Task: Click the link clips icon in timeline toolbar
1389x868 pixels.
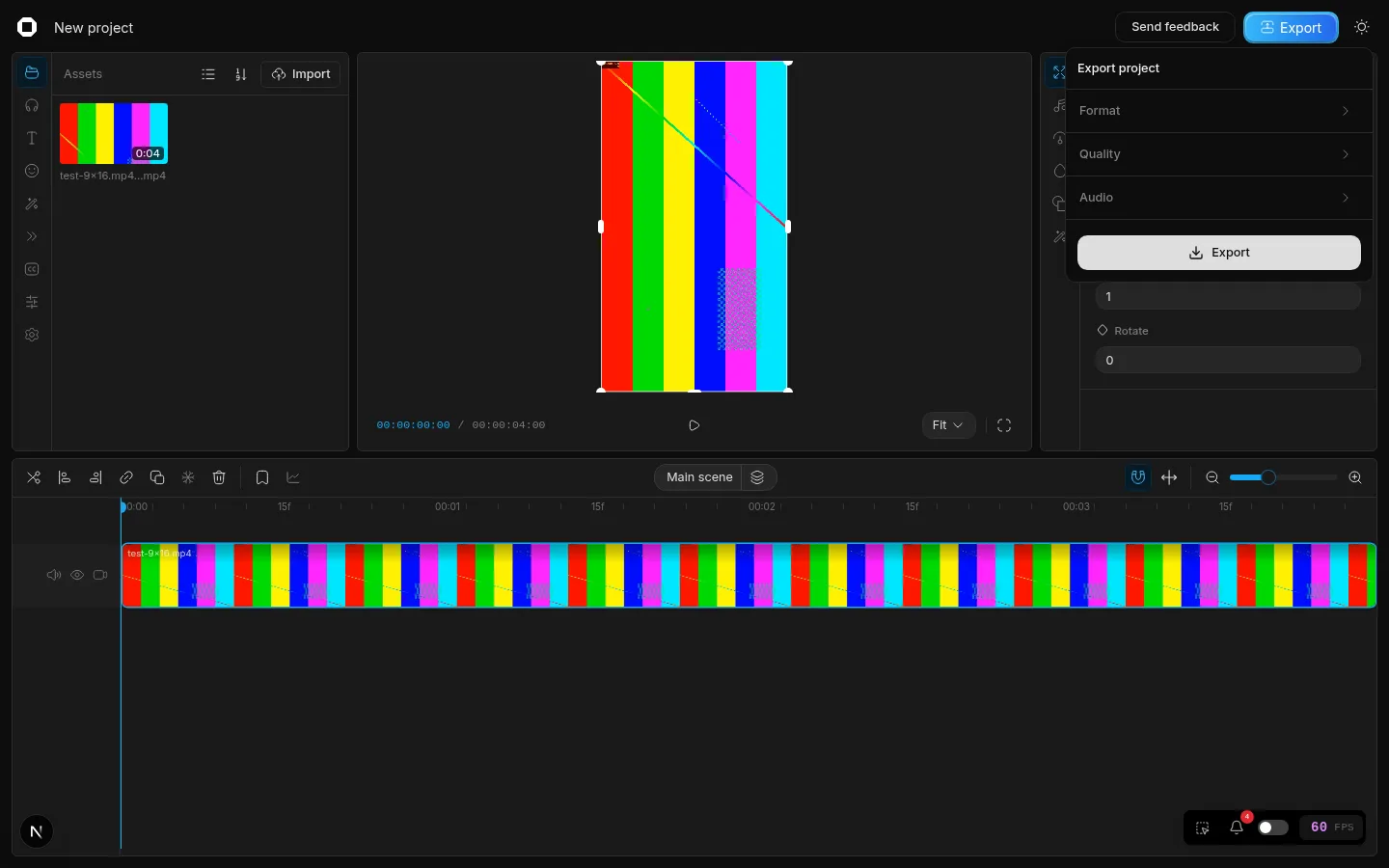Action: click(126, 477)
